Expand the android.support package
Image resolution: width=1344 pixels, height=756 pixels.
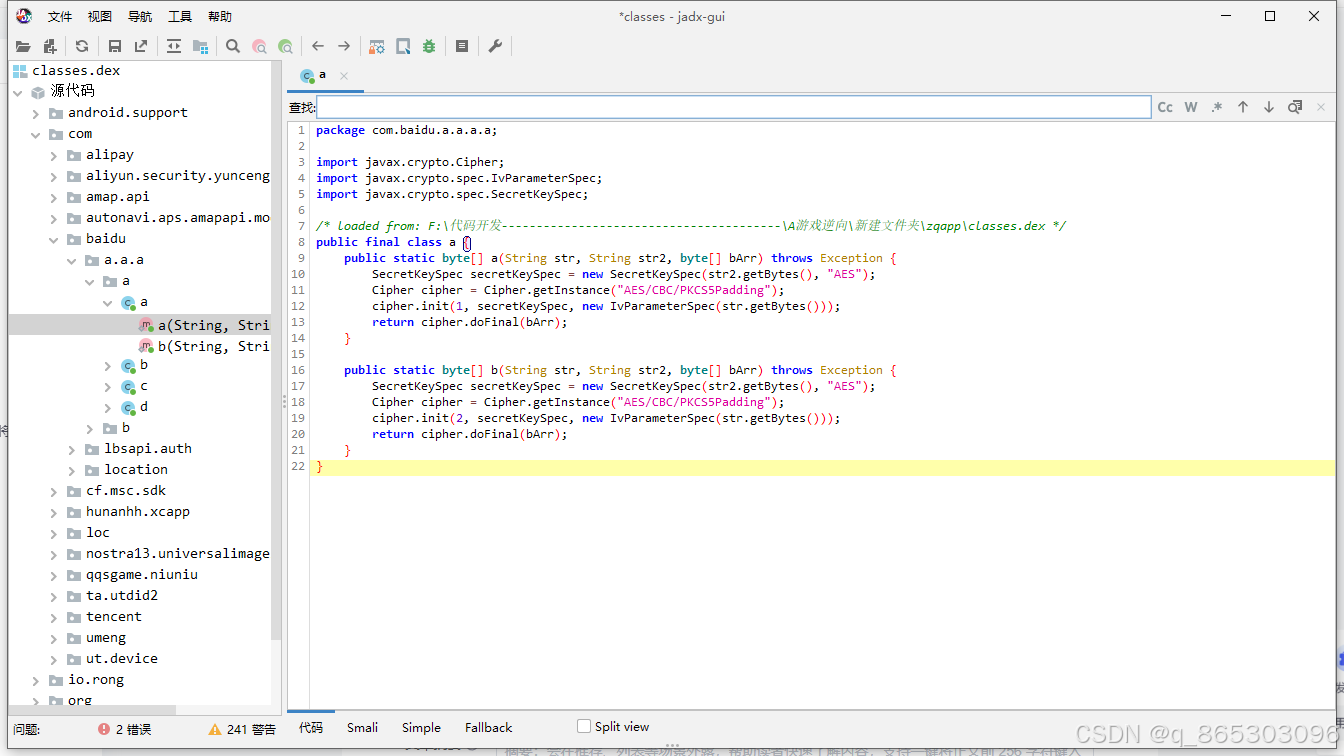[36, 113]
